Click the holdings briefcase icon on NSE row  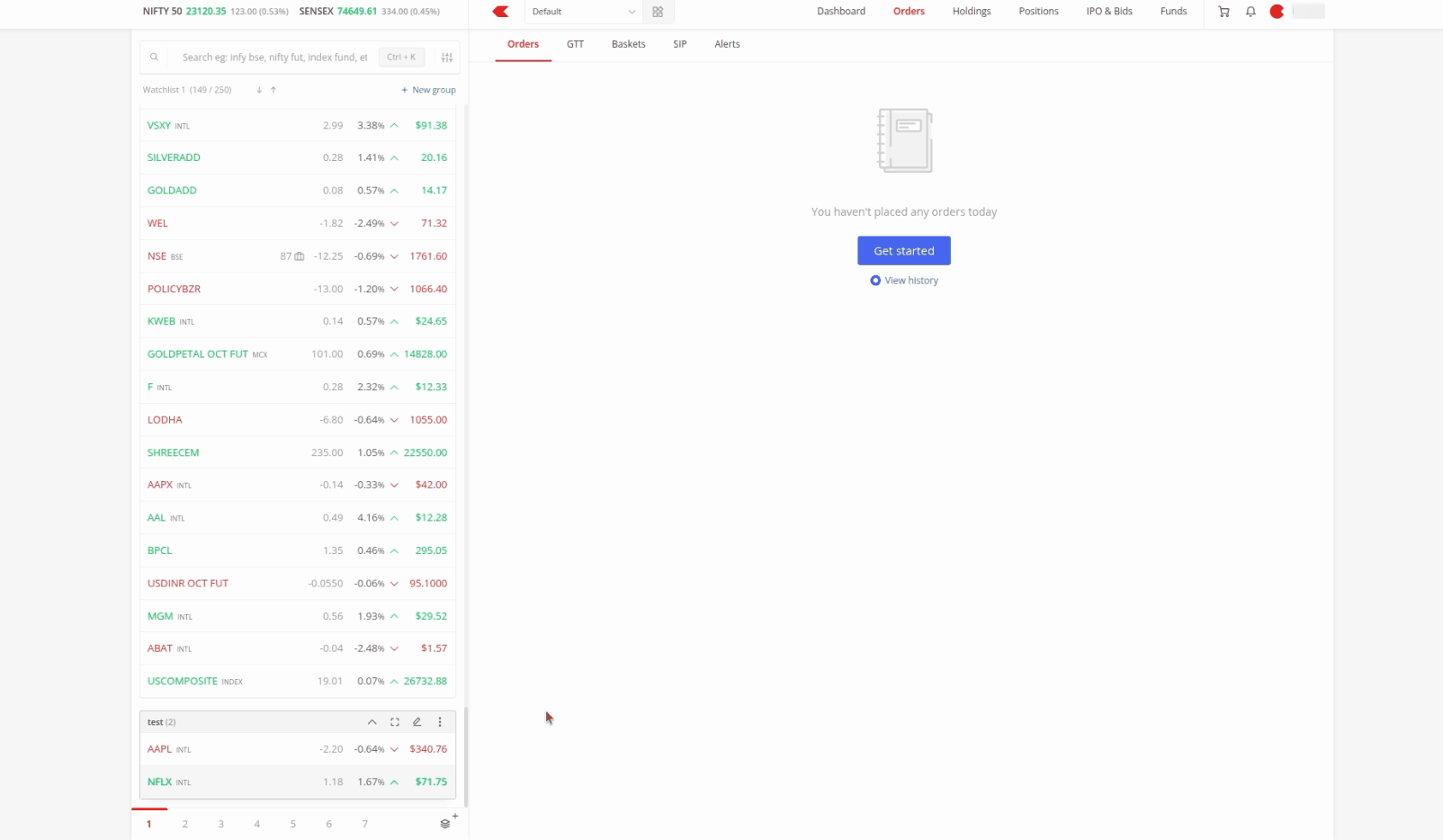pyautogui.click(x=300, y=256)
